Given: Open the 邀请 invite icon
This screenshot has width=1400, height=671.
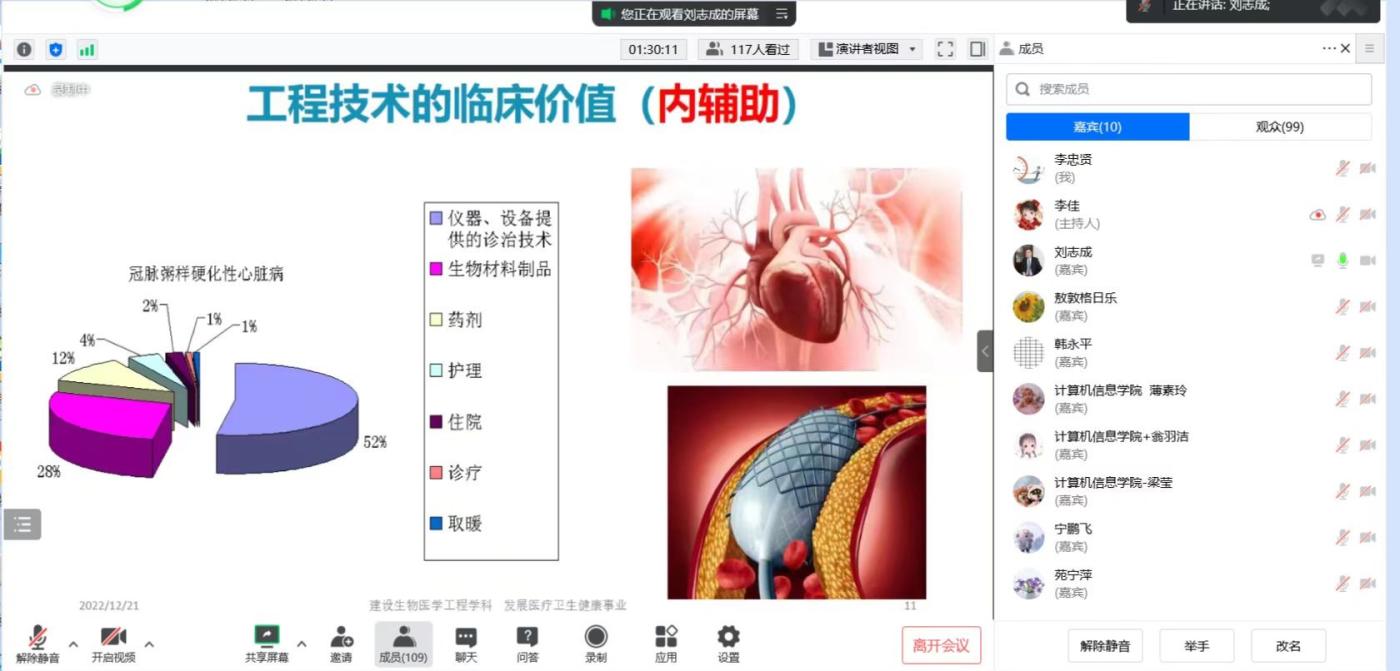Looking at the screenshot, I should tap(341, 644).
